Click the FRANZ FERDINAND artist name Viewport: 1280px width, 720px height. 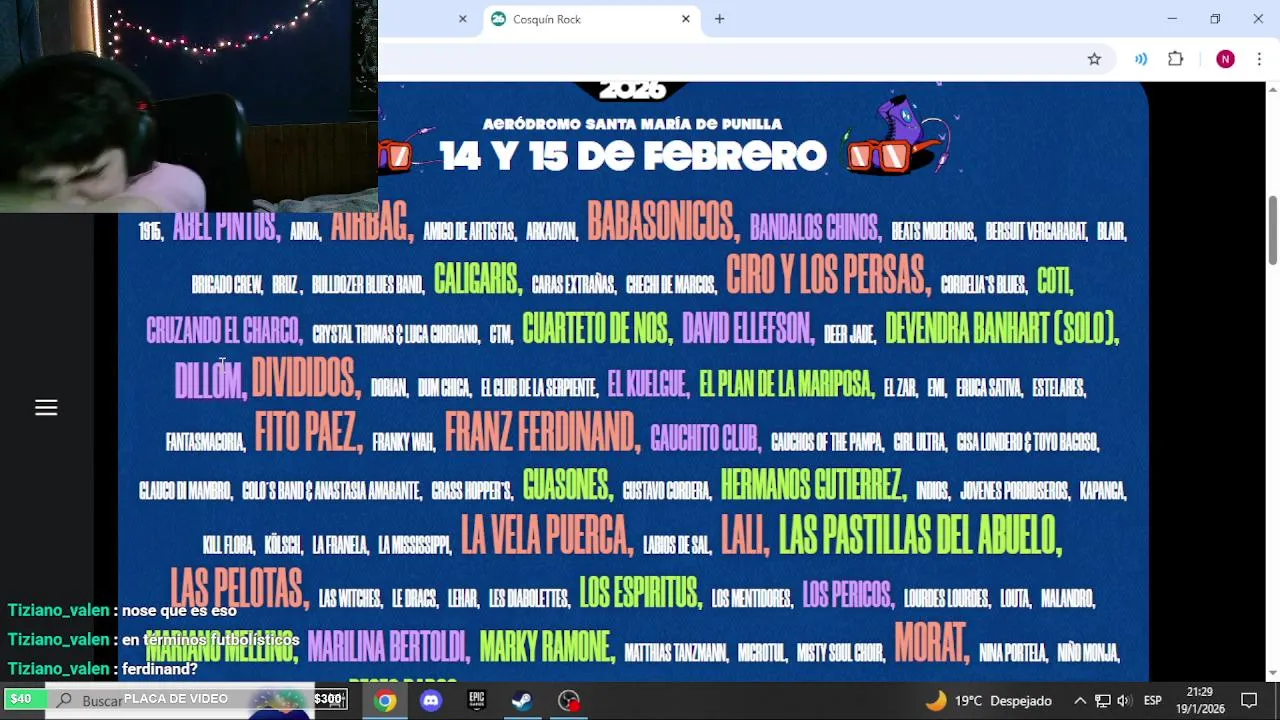(x=543, y=432)
